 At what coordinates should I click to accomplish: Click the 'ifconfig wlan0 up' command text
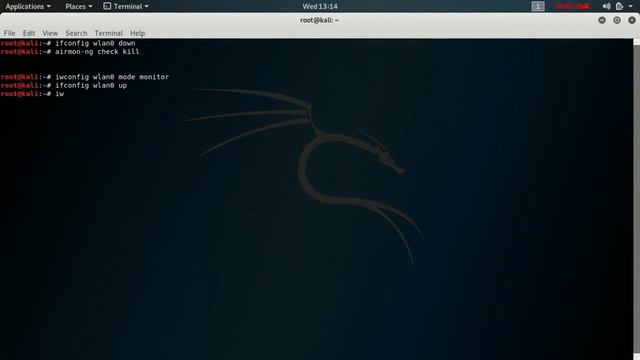pos(91,85)
